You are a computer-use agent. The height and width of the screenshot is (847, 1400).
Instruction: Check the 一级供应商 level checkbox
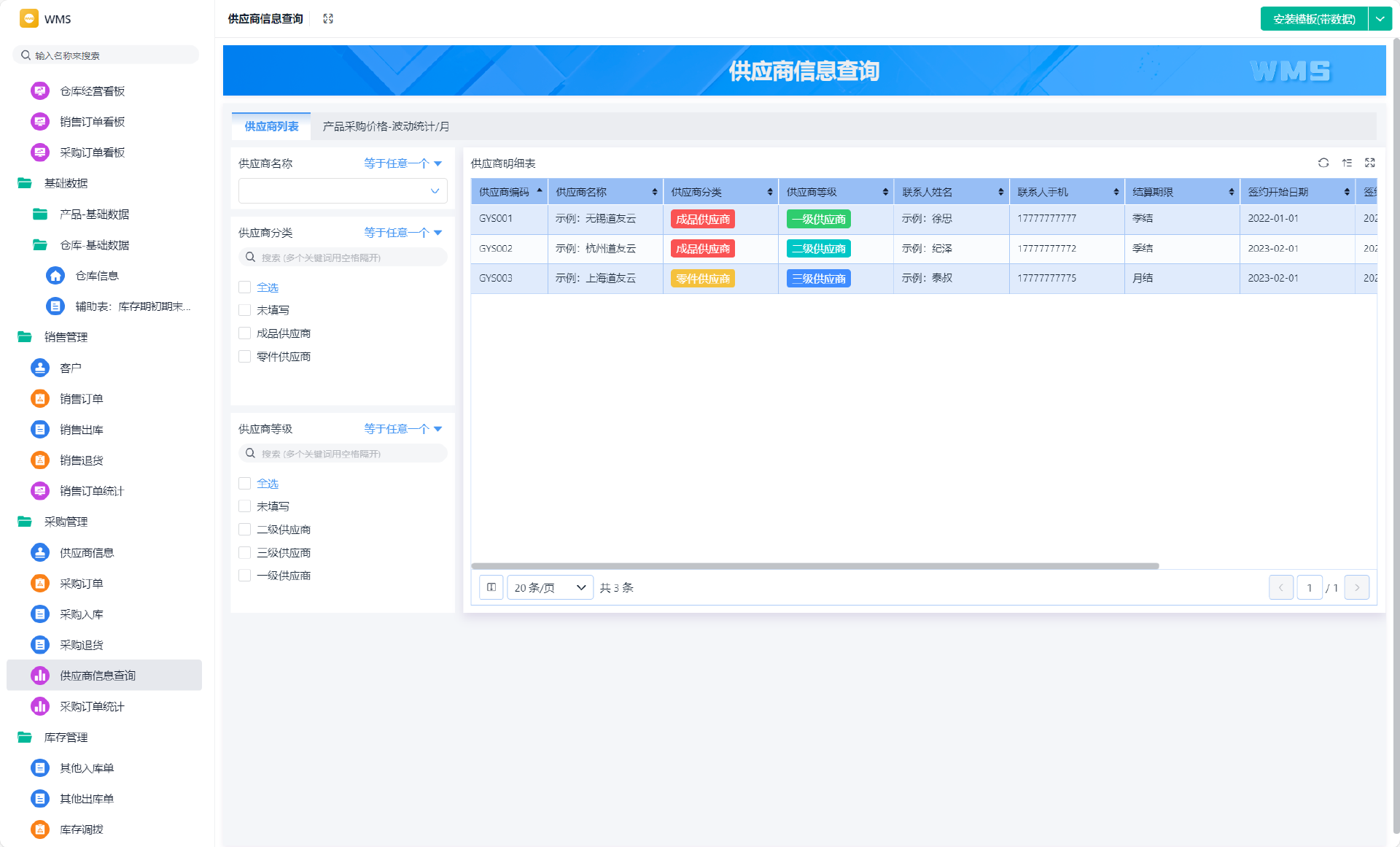[245, 576]
